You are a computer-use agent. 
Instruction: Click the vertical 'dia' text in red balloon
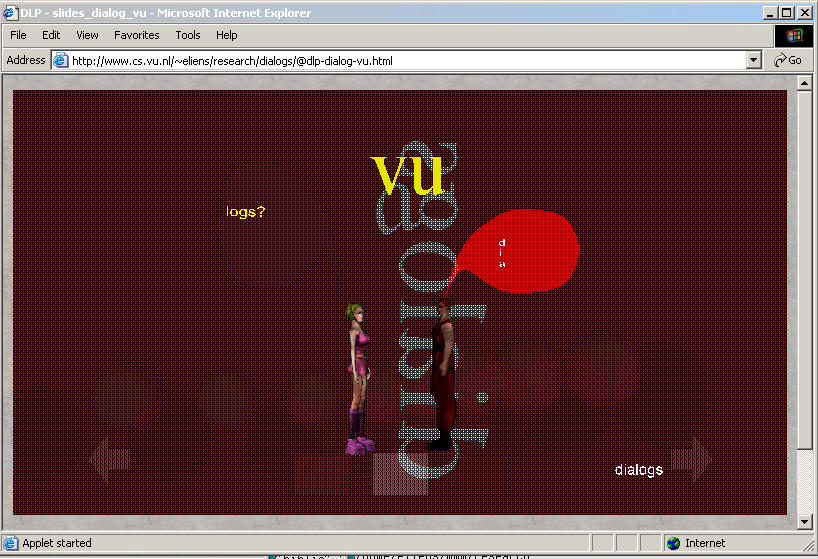pyautogui.click(x=502, y=253)
